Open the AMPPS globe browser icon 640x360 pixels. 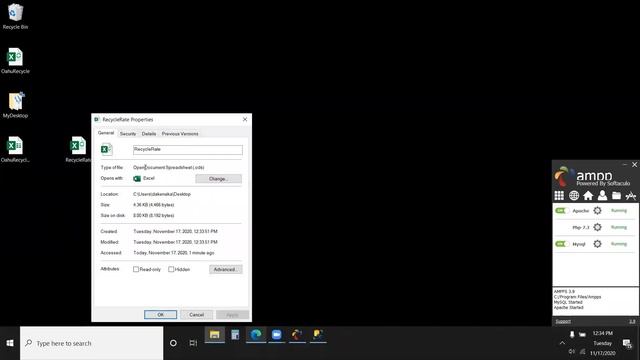tap(574, 196)
